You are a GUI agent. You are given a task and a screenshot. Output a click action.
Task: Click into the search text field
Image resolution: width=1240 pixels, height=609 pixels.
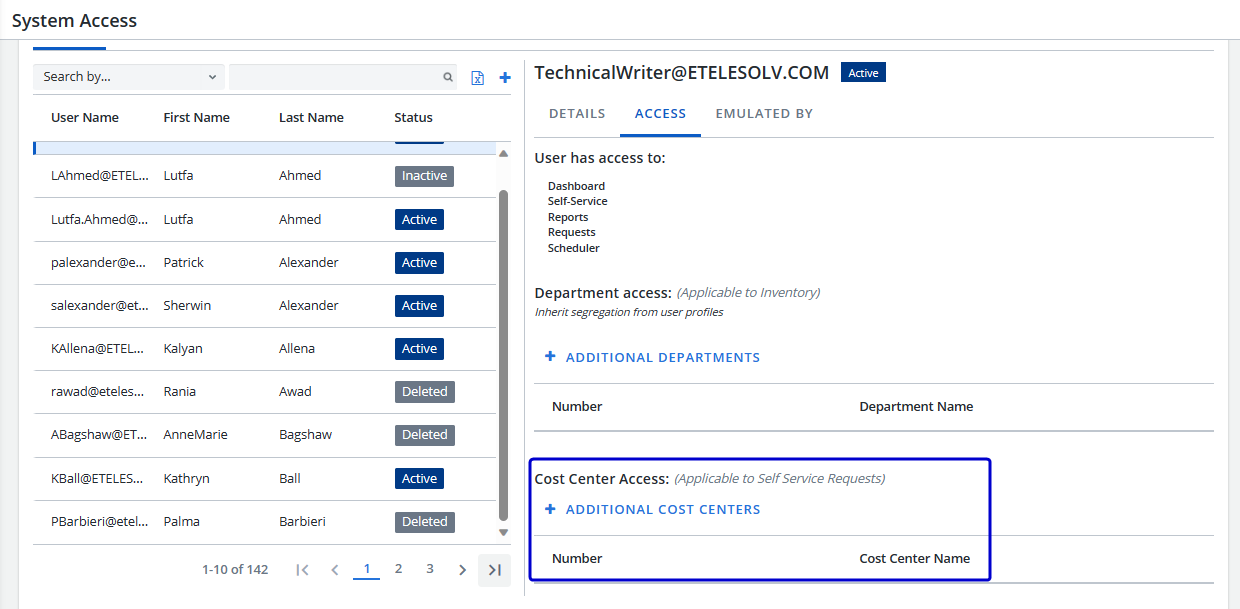click(x=335, y=77)
